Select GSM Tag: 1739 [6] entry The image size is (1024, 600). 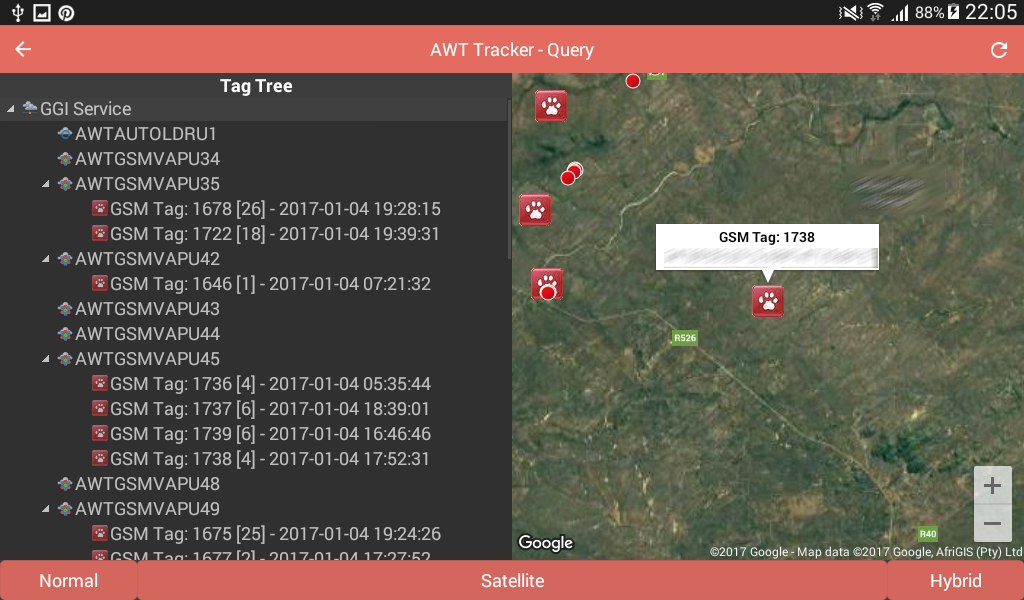(270, 434)
